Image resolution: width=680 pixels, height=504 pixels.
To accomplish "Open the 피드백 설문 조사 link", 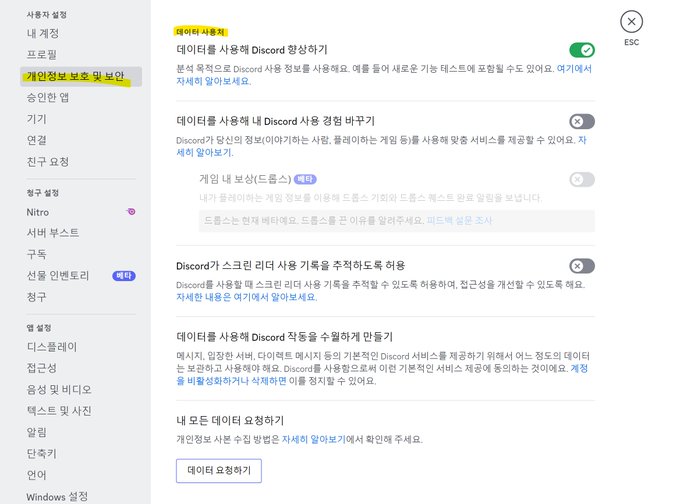I will (x=459, y=220).
